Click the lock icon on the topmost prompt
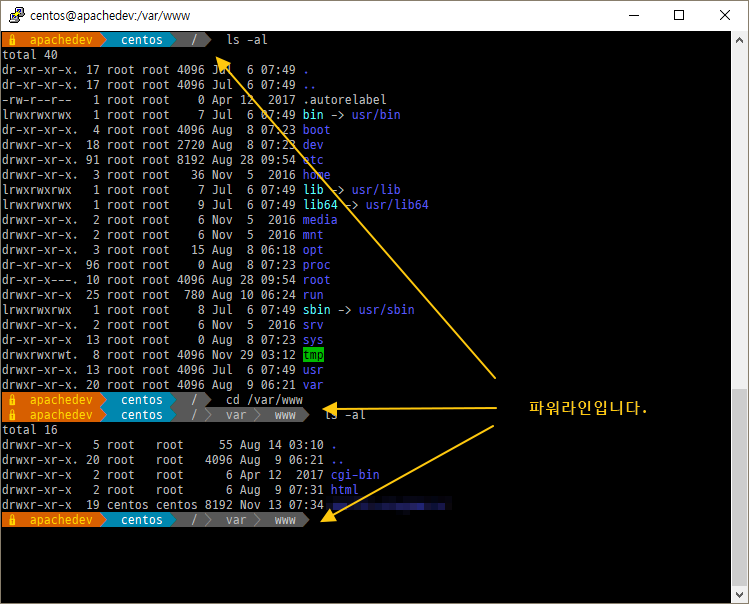 pyautogui.click(x=10, y=40)
